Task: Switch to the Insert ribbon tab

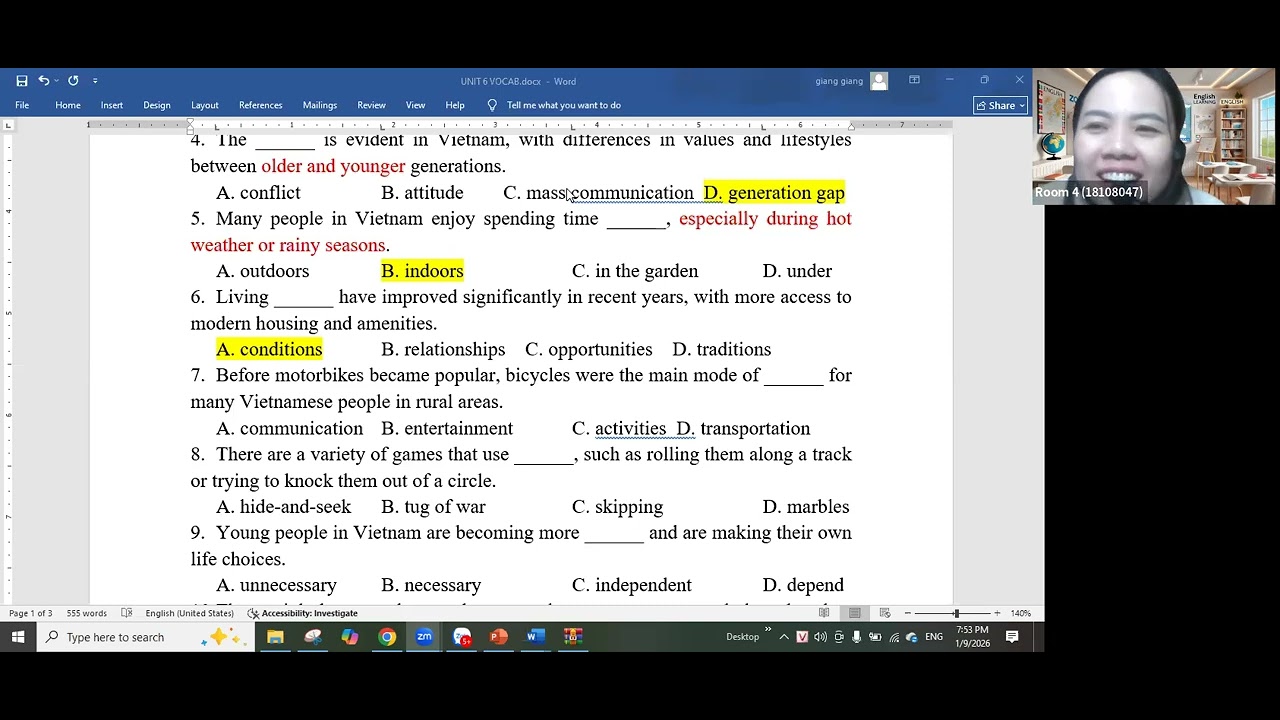Action: pyautogui.click(x=112, y=105)
